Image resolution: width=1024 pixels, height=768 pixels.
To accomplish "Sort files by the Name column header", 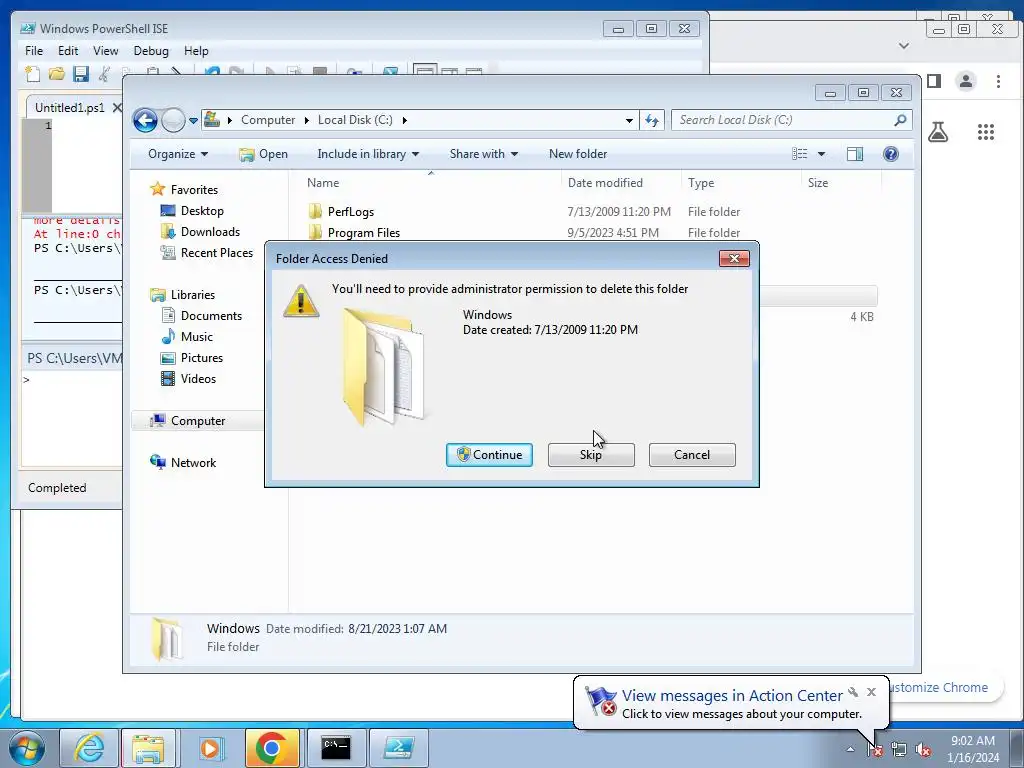I will click(431, 183).
